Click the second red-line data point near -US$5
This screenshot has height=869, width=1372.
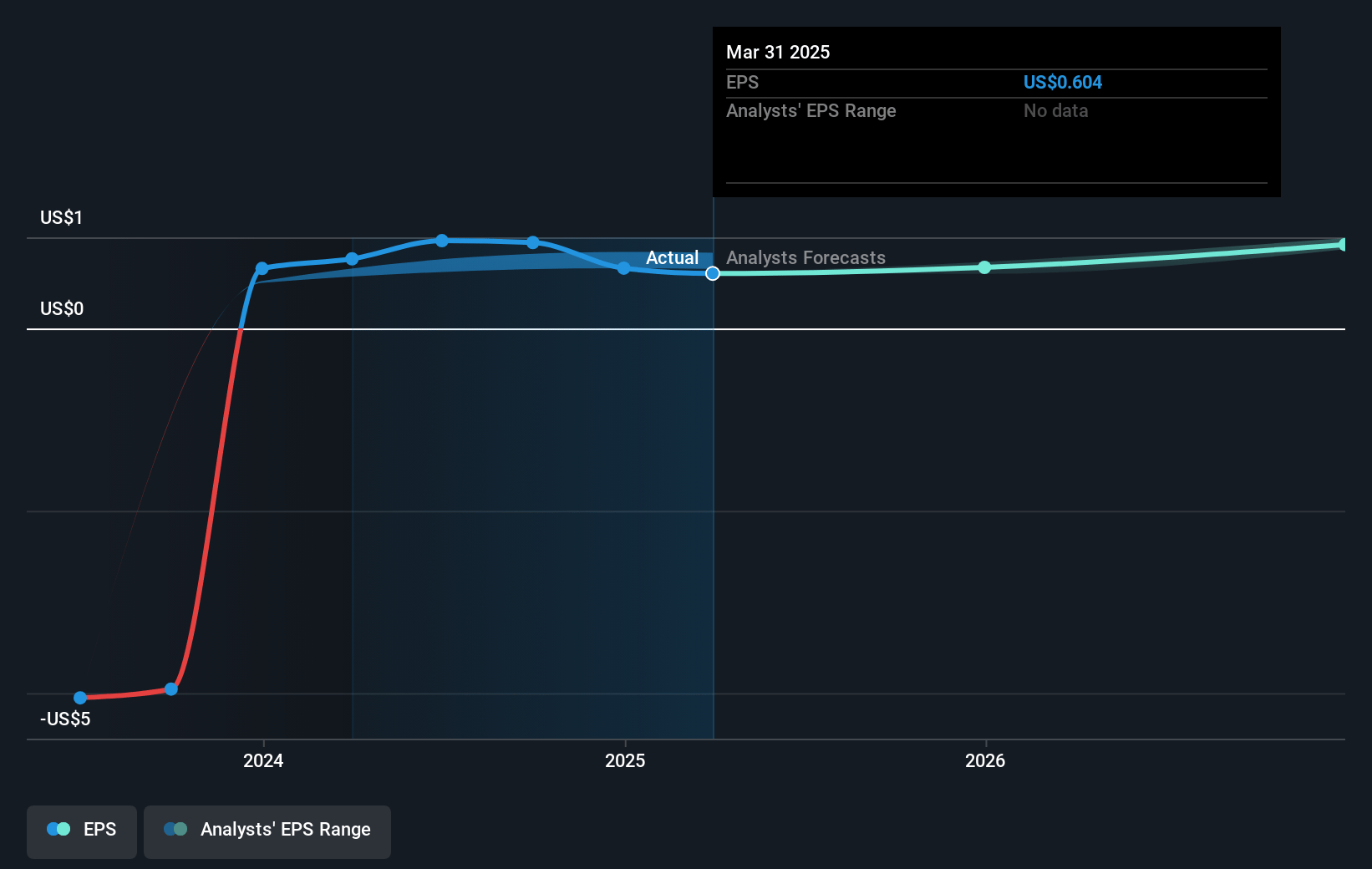pyautogui.click(x=171, y=689)
